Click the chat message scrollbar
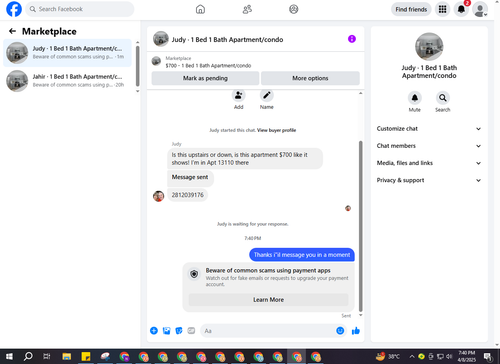Image resolution: width=500 pixels, height=364 pixels. (x=360, y=226)
